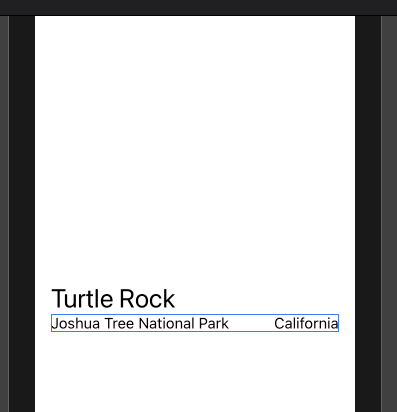397x412 pixels.
Task: Click the gray canvas strip at right edge
Action: [389, 213]
